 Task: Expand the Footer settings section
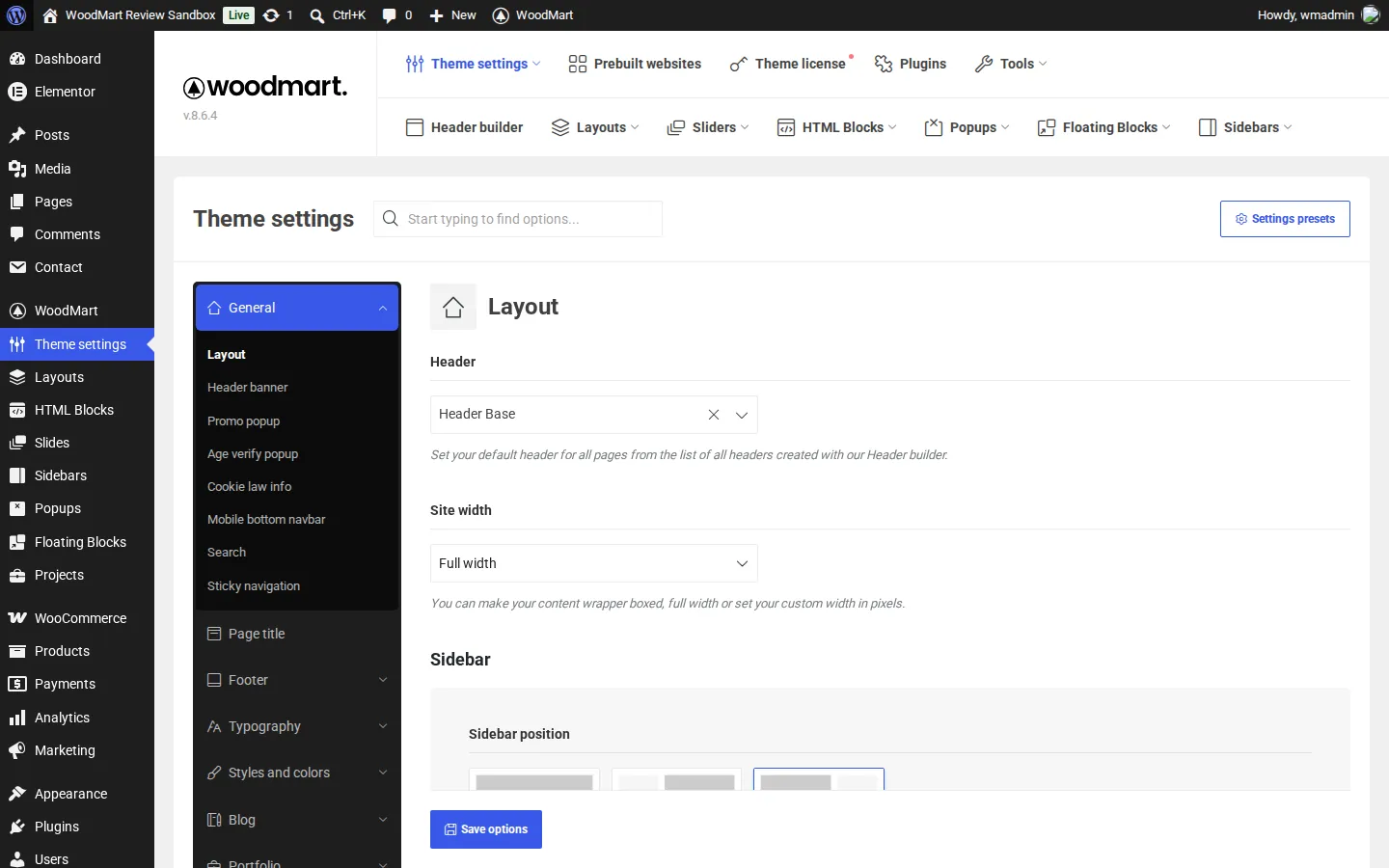click(297, 680)
